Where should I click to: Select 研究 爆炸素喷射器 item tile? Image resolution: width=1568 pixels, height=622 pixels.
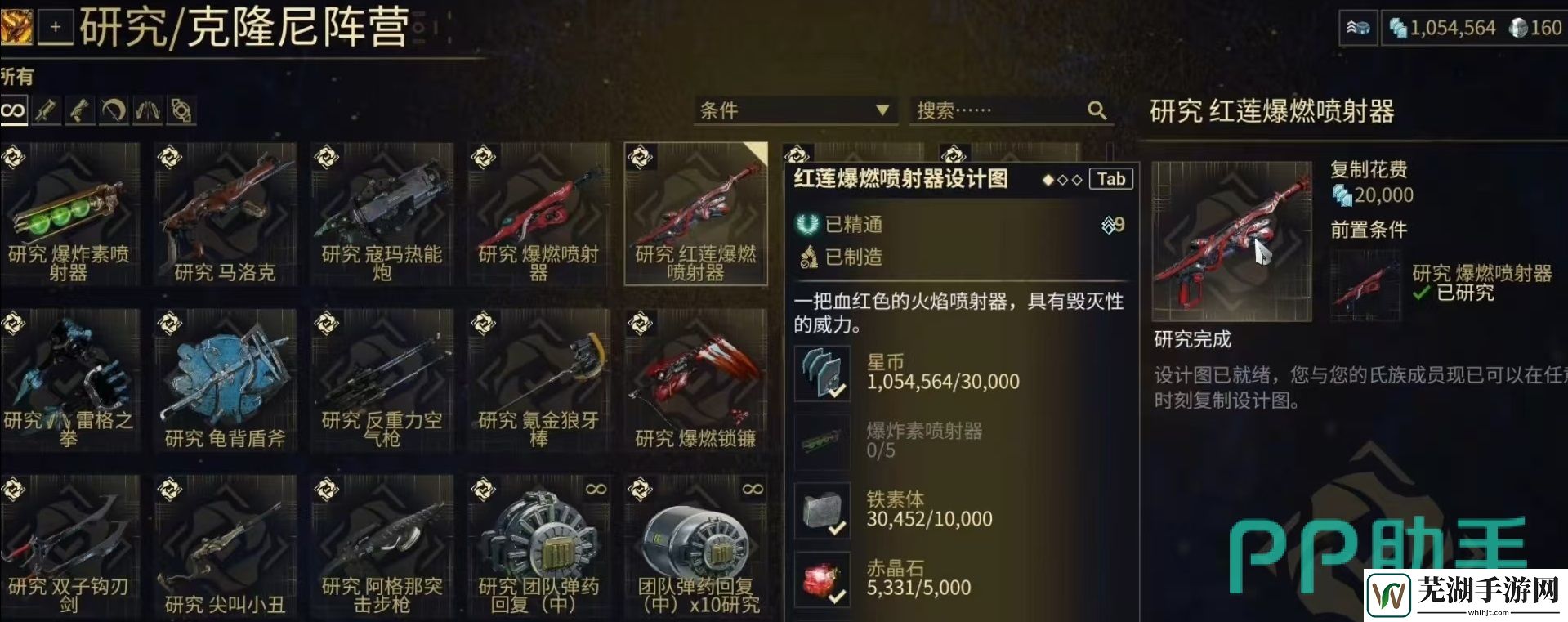tap(69, 213)
